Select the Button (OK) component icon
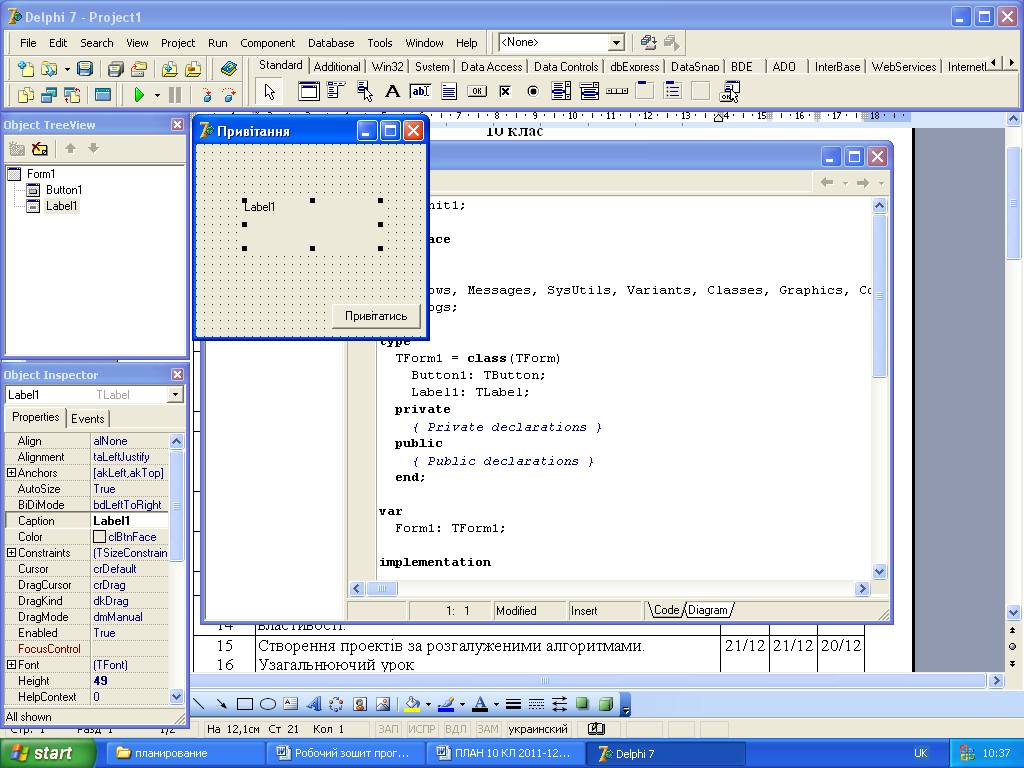 (x=477, y=91)
